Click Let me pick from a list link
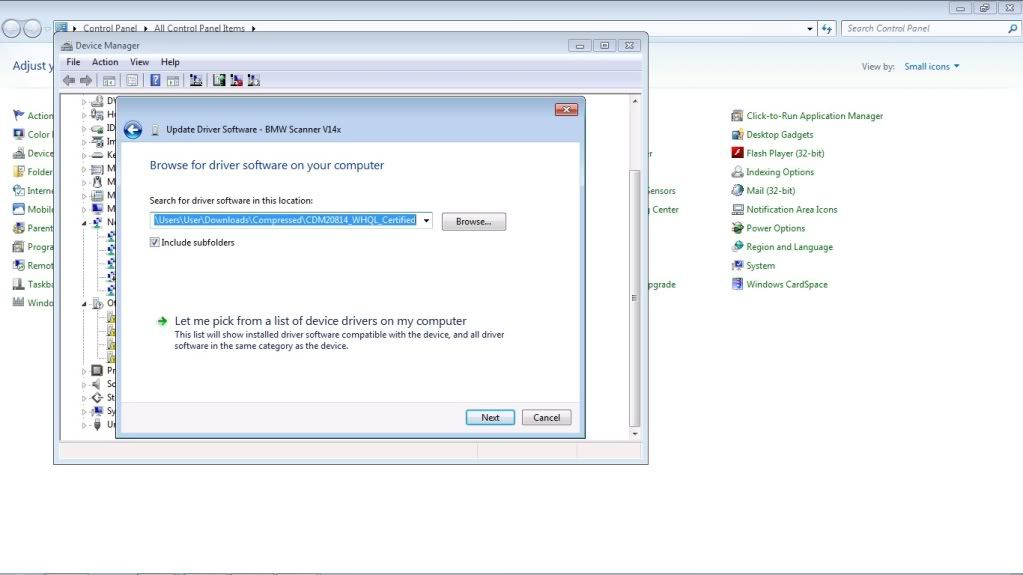The height and width of the screenshot is (575, 1023). 320,321
